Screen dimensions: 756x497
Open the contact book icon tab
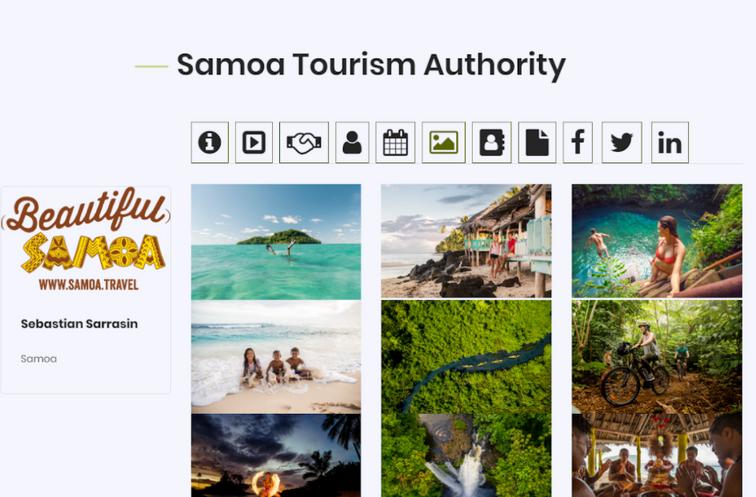492,143
